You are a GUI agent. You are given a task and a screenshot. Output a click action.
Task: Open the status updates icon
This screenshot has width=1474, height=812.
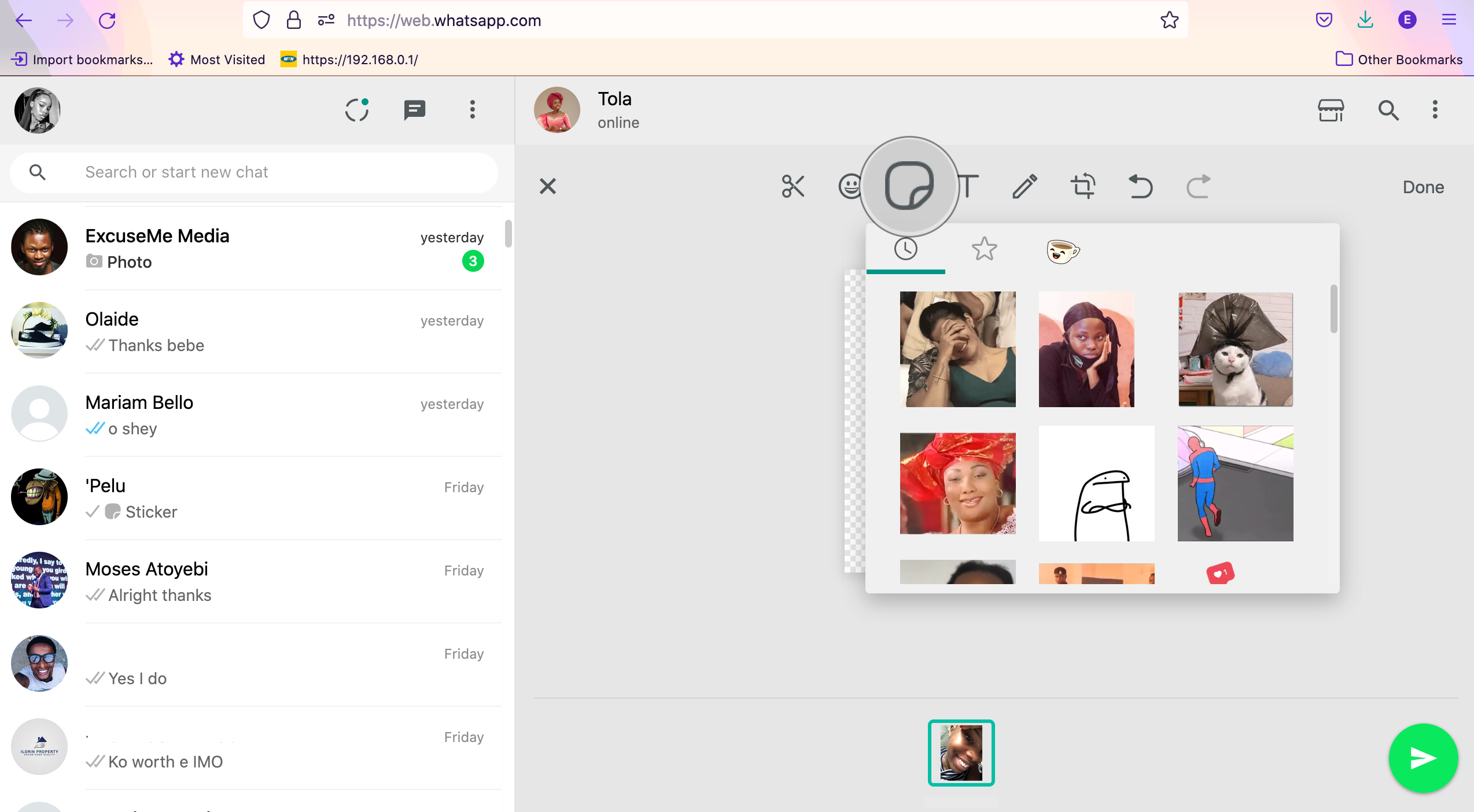click(357, 110)
